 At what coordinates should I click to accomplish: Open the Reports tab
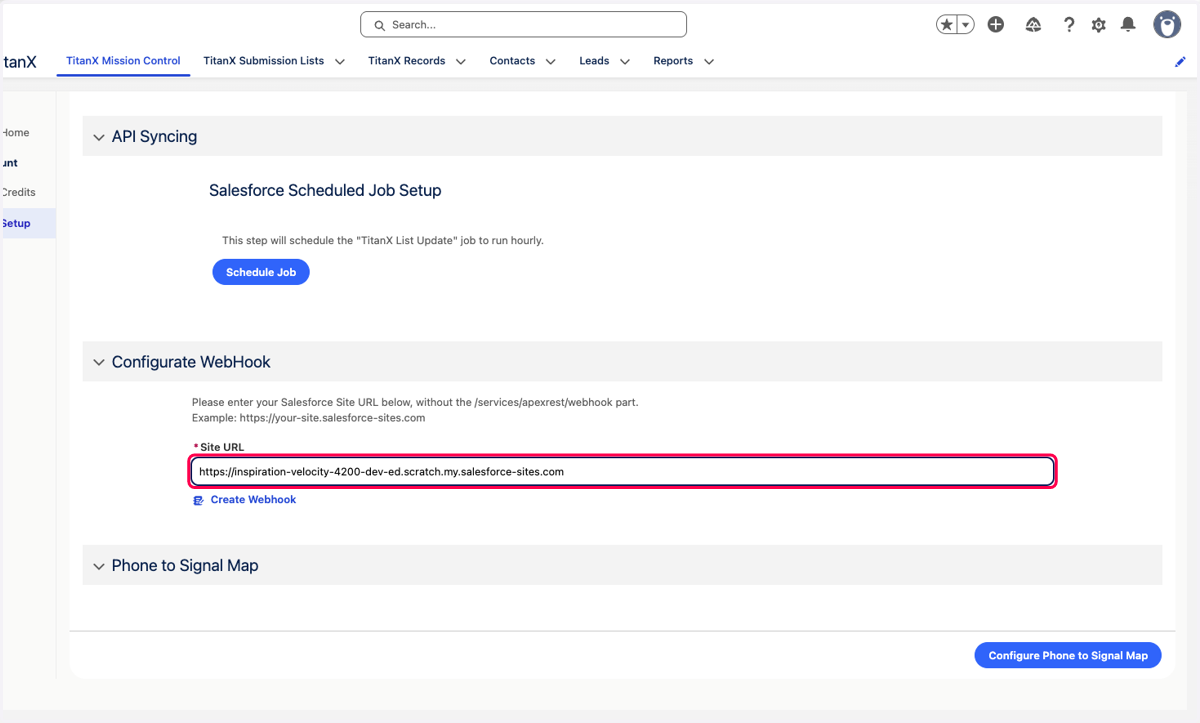(x=673, y=61)
